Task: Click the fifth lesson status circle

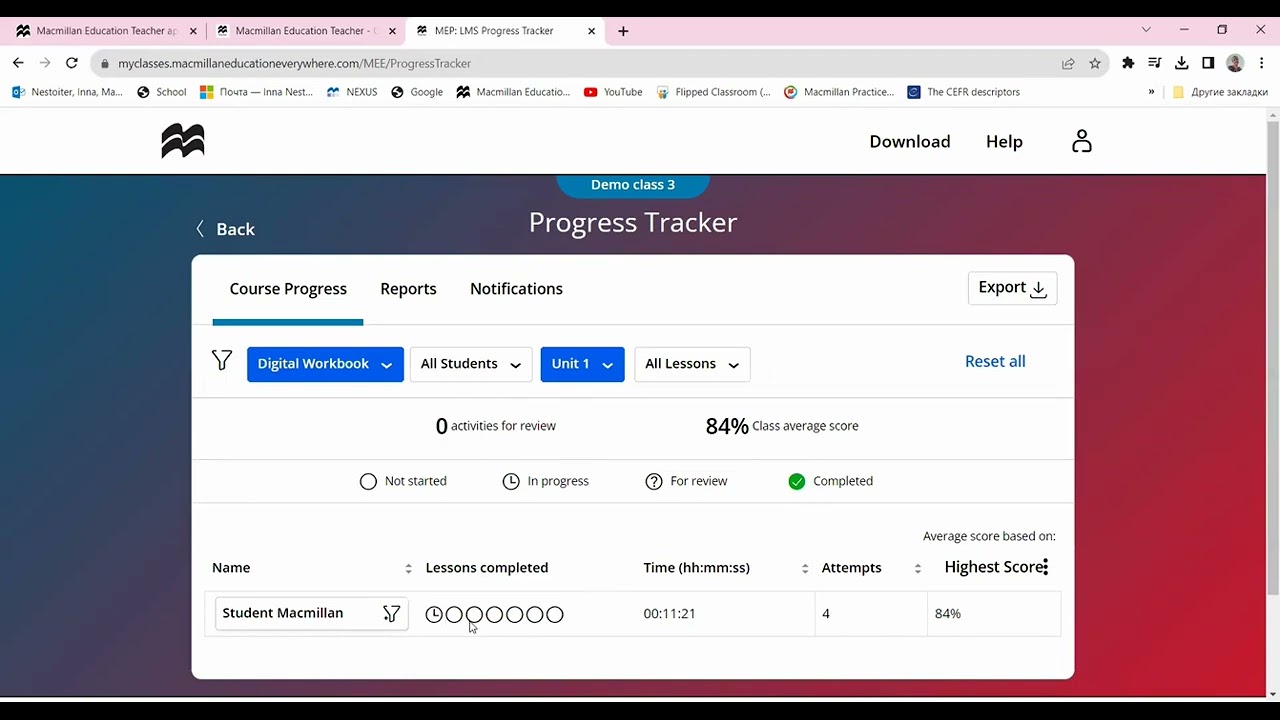Action: (x=514, y=614)
